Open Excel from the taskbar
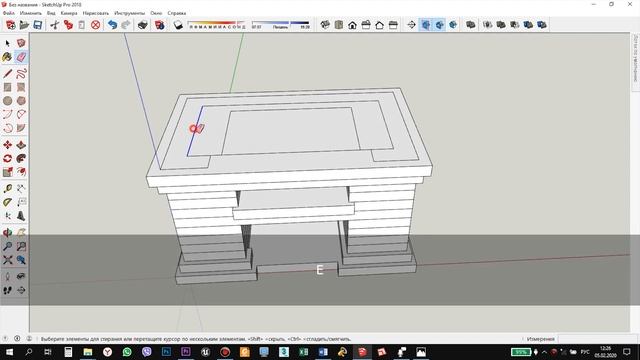The width and height of the screenshot is (640, 360). pos(303,352)
